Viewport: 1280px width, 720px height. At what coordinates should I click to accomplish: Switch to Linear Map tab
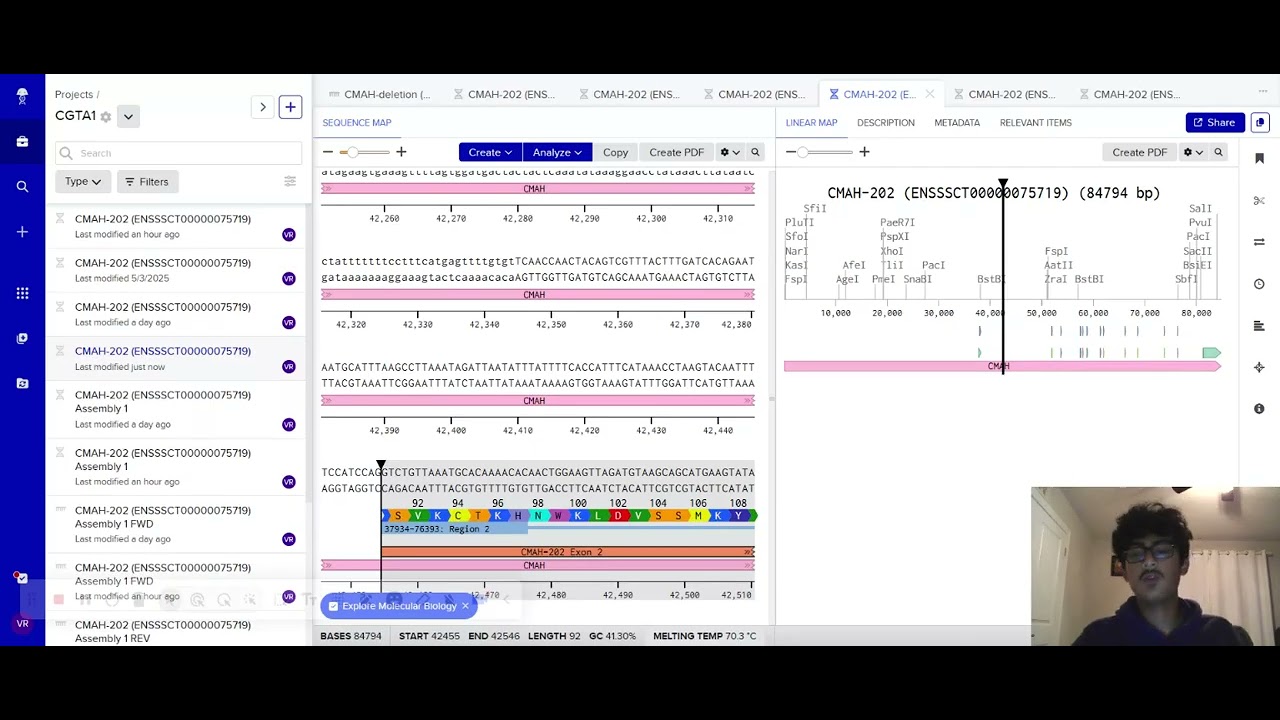[811, 123]
